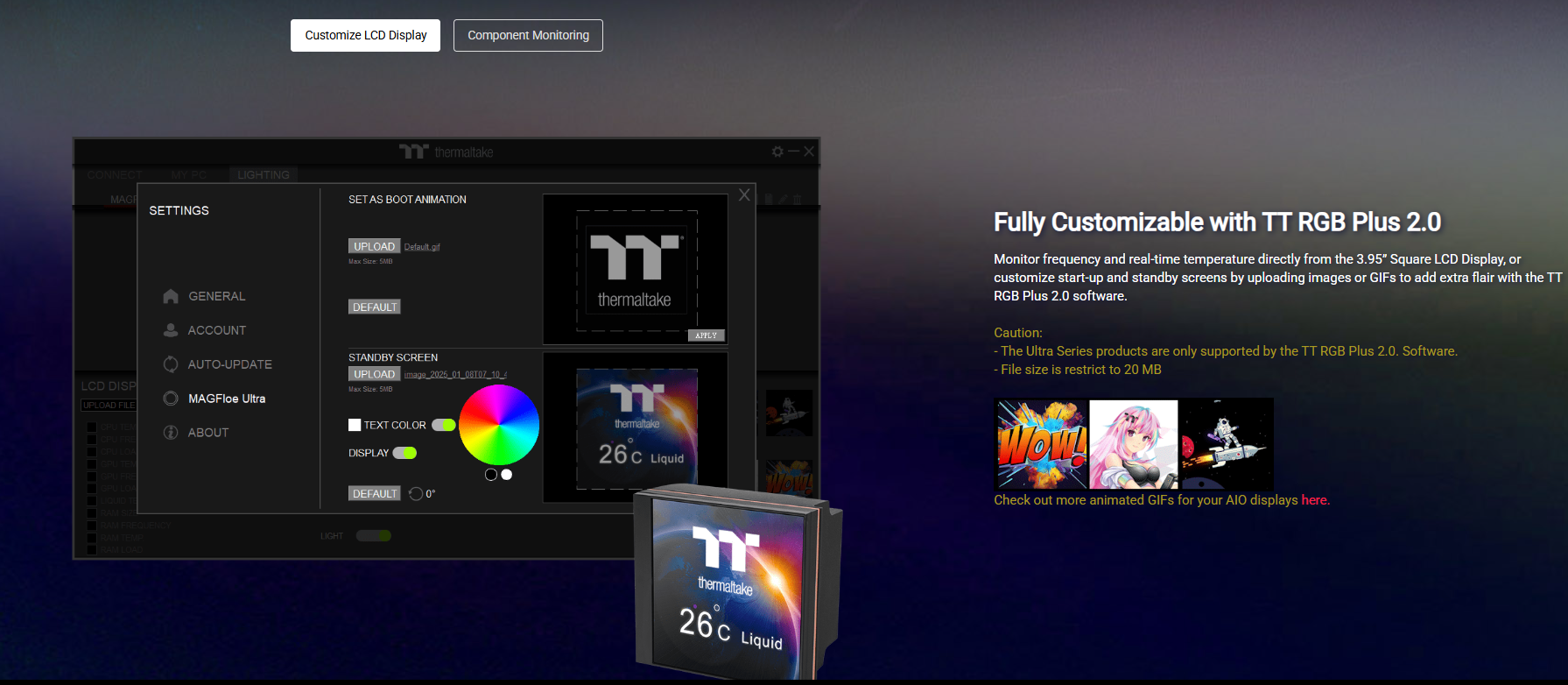1568x685 pixels.
Task: Open the LIGHTING tab in Thermaltake window
Action: click(264, 174)
